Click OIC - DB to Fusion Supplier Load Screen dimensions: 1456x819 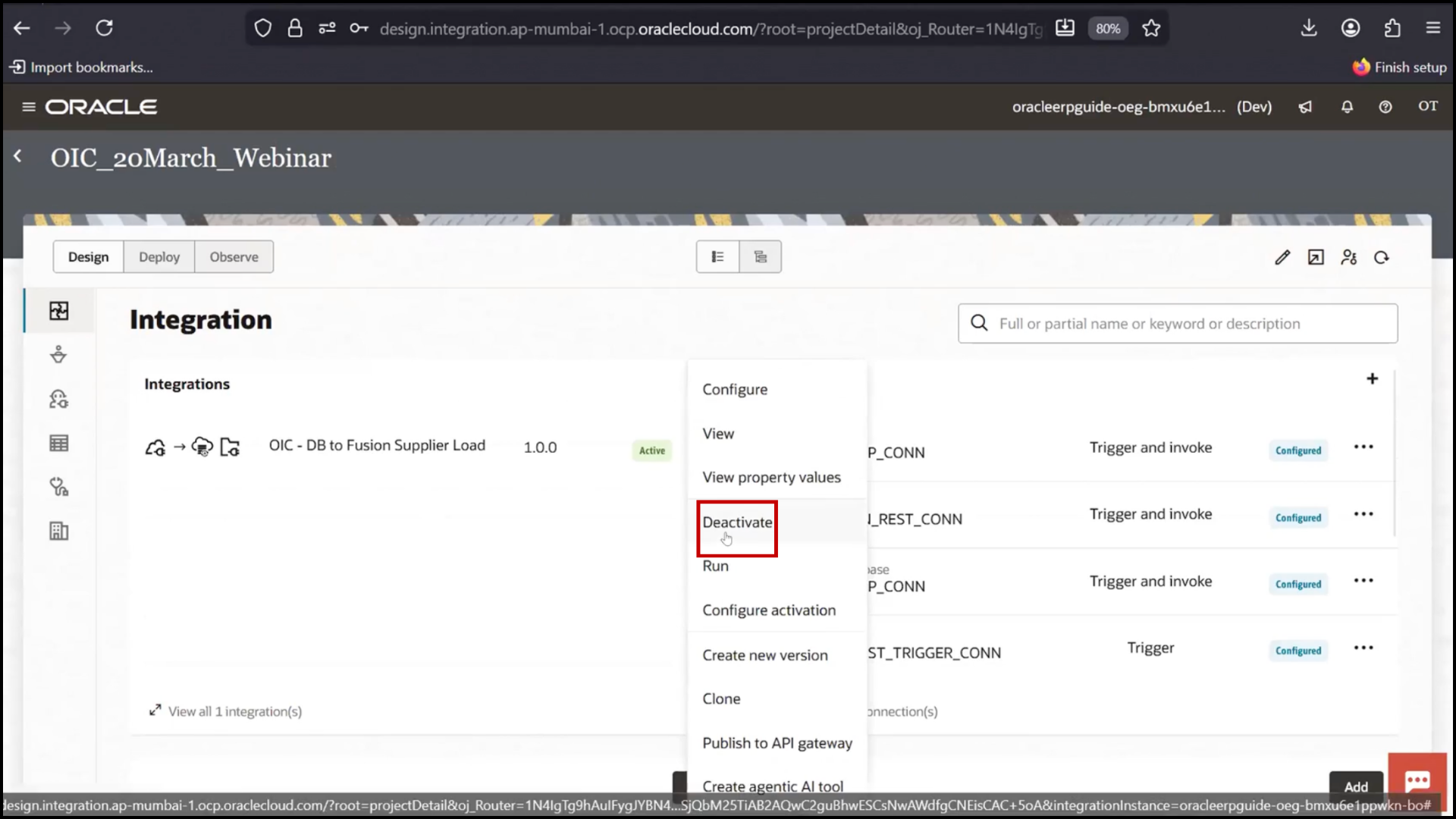tap(377, 446)
